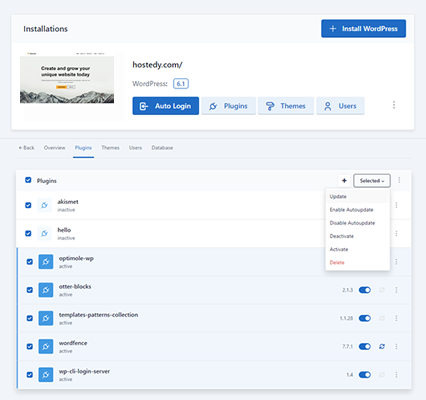This screenshot has height=400, width=426.
Task: Open the templates-patterns-collection row three-dot menu
Action: coord(396,318)
